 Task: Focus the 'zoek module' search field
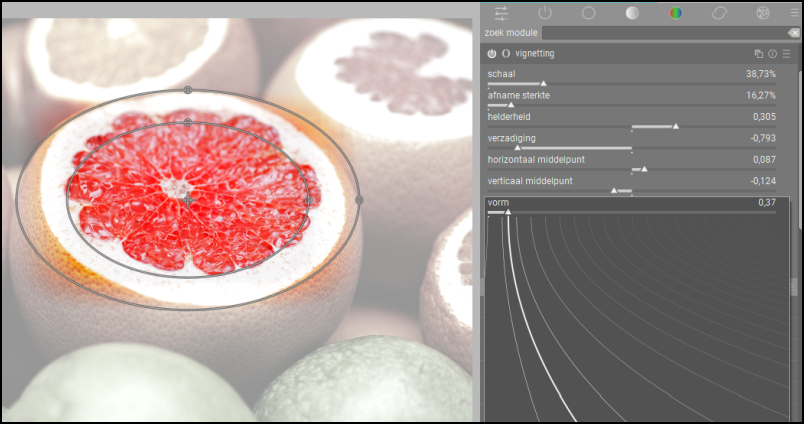click(665, 33)
